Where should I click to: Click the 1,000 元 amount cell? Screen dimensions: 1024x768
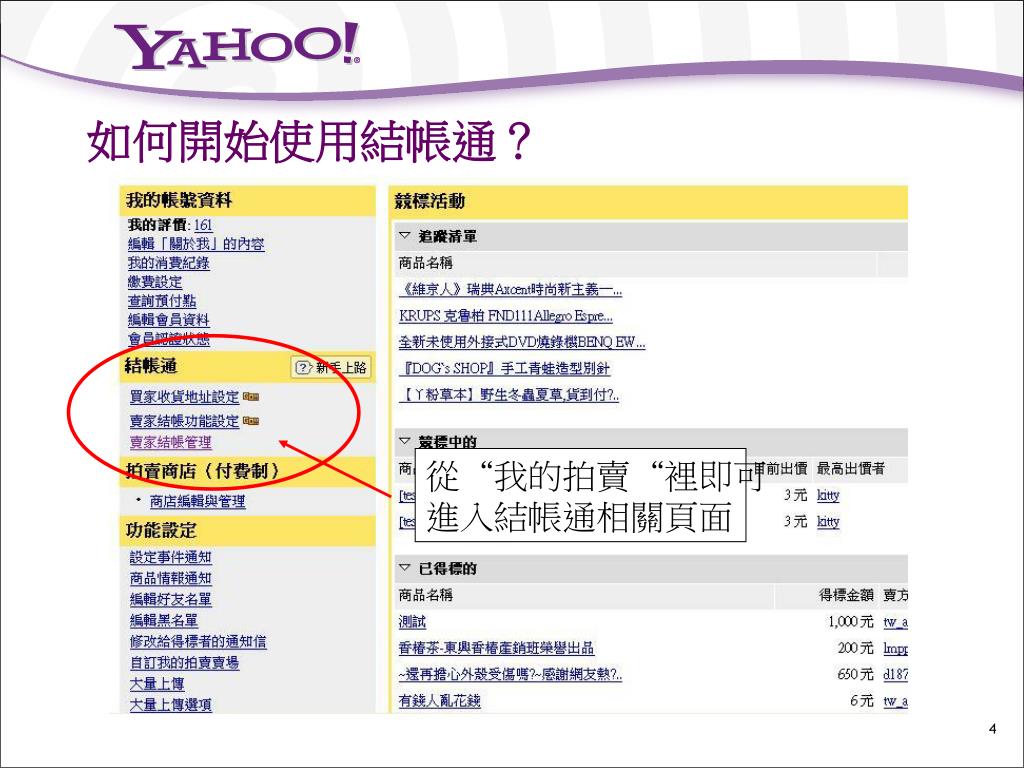coord(851,622)
